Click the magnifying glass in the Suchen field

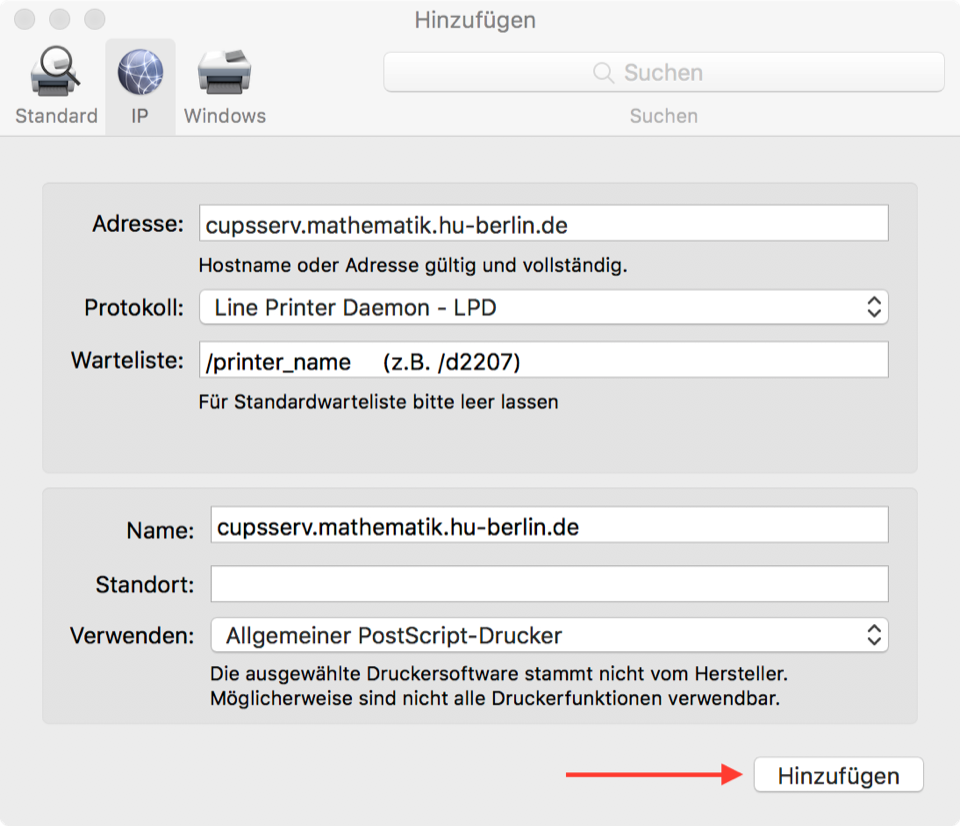pos(603,71)
